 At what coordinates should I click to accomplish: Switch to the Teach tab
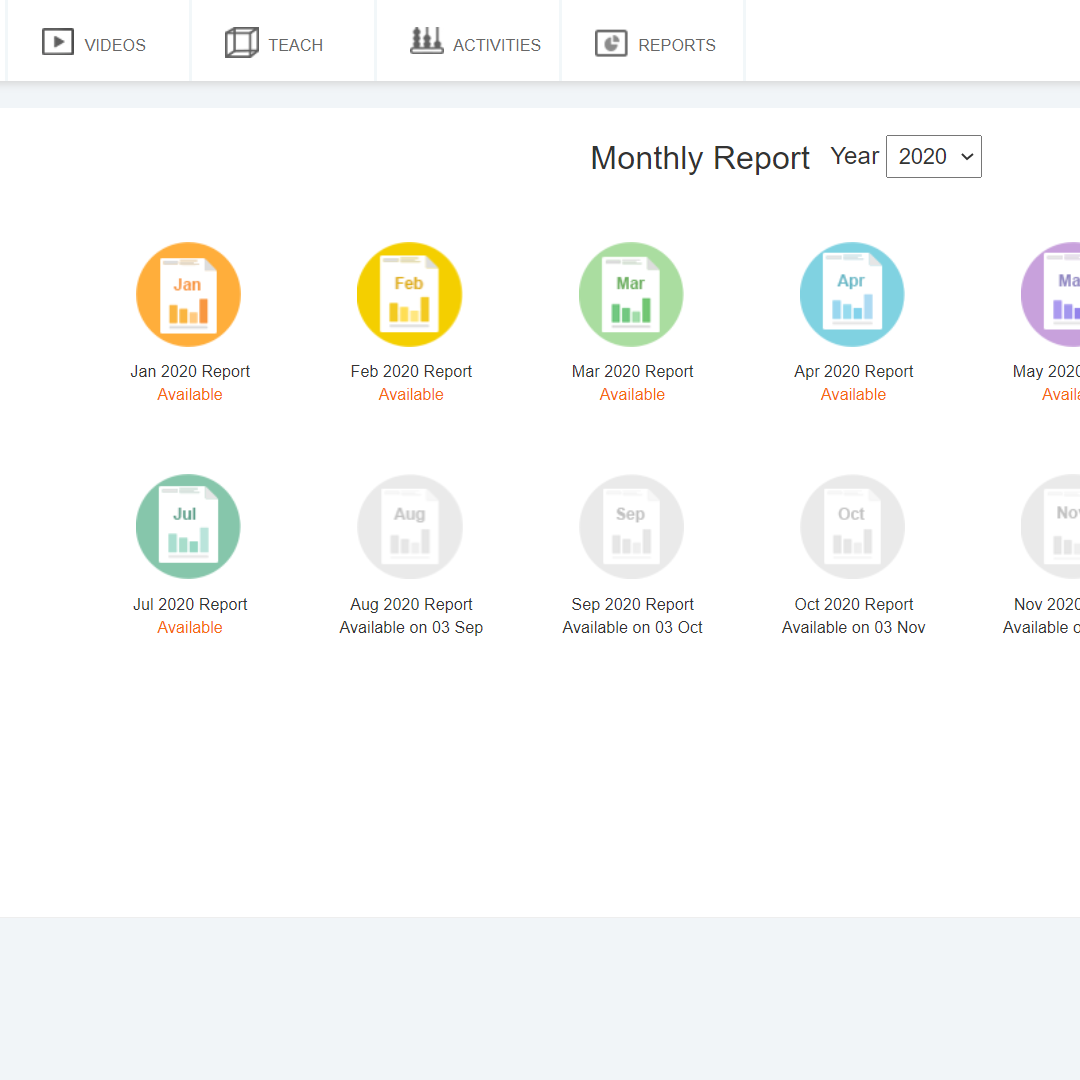[x=275, y=44]
